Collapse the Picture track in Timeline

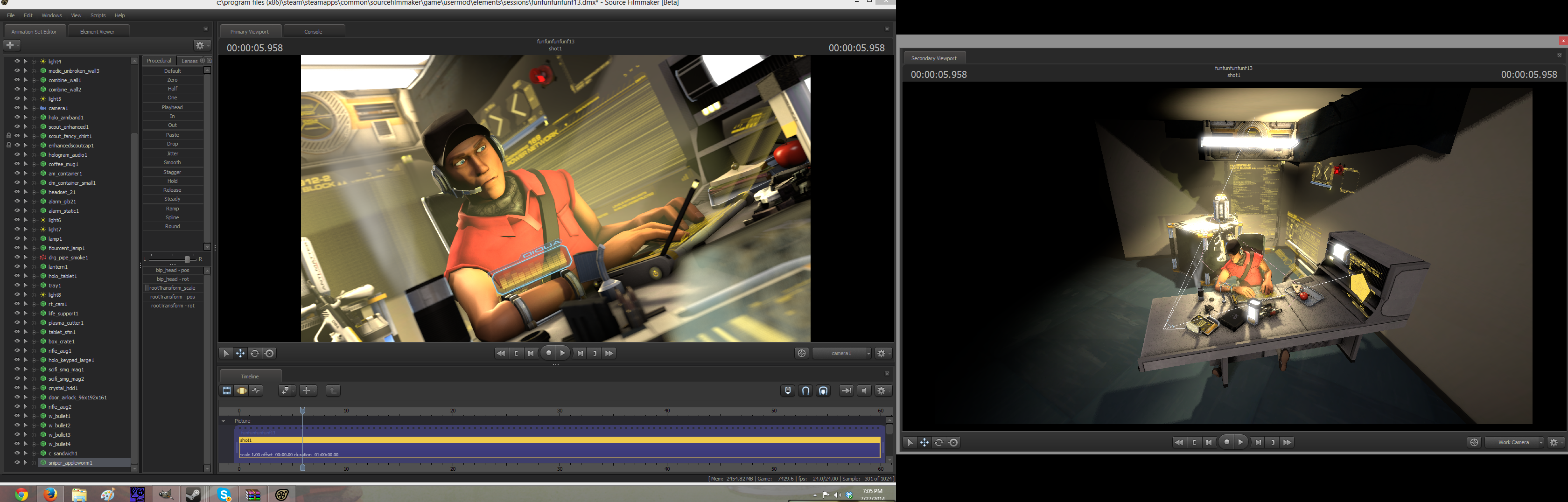pyautogui.click(x=224, y=421)
